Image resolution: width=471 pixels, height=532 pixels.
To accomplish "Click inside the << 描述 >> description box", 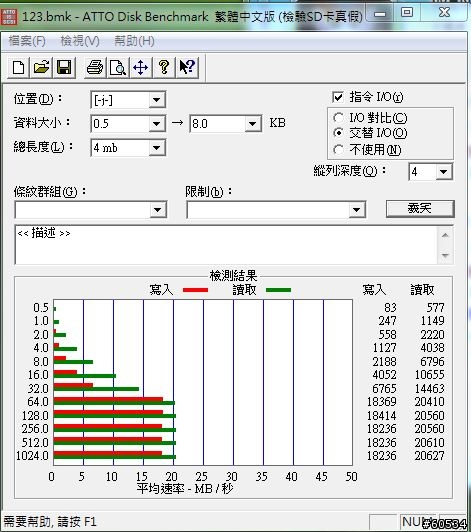I will pyautogui.click(x=226, y=245).
